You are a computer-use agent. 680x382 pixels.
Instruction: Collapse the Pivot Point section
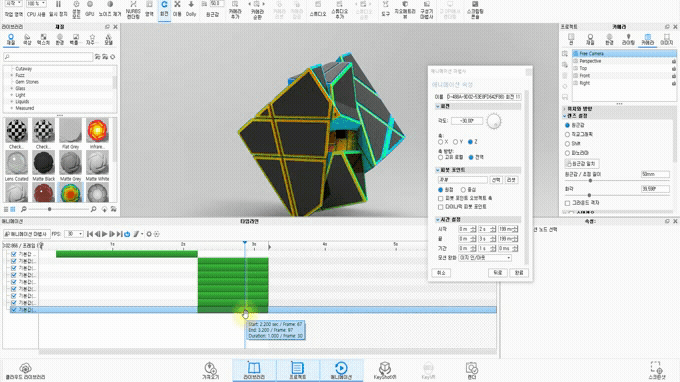[x=438, y=170]
